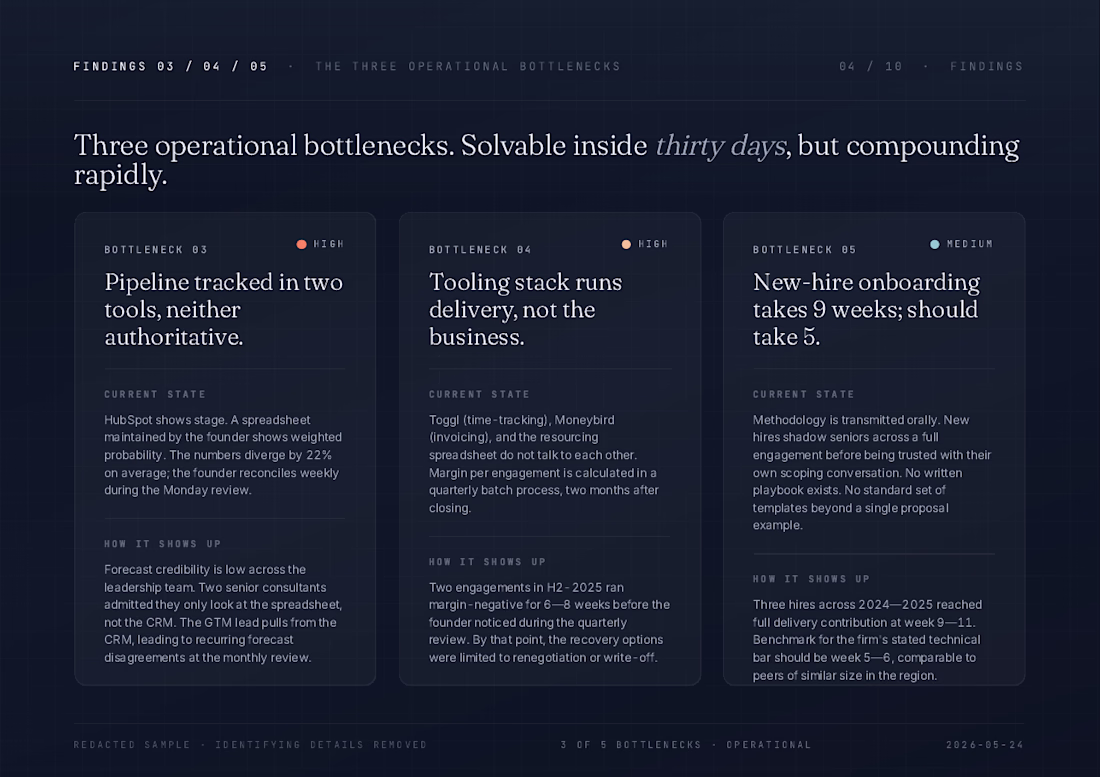Click the 'Bottleneck 05' card label
The image size is (1100, 777).
tap(805, 250)
